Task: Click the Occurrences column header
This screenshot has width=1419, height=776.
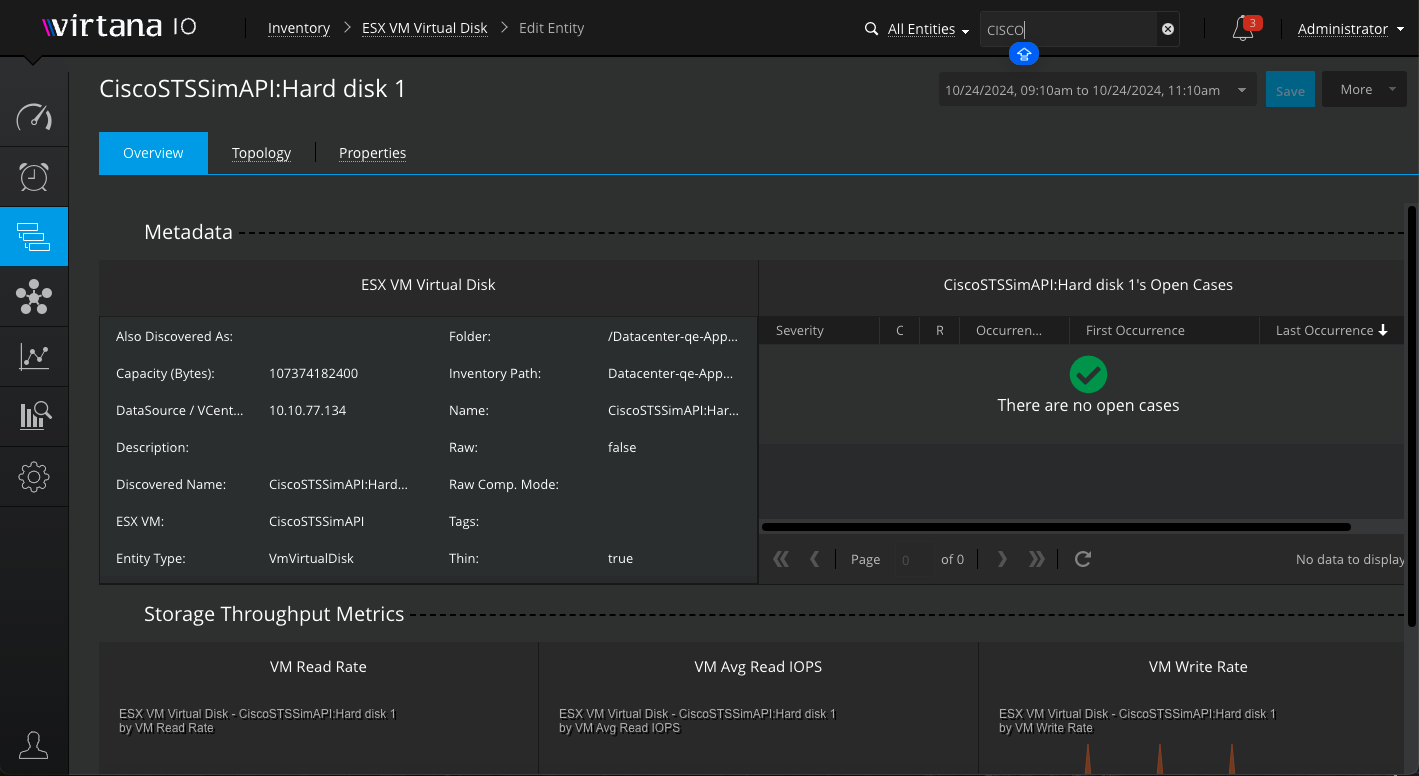Action: pos(1014,330)
